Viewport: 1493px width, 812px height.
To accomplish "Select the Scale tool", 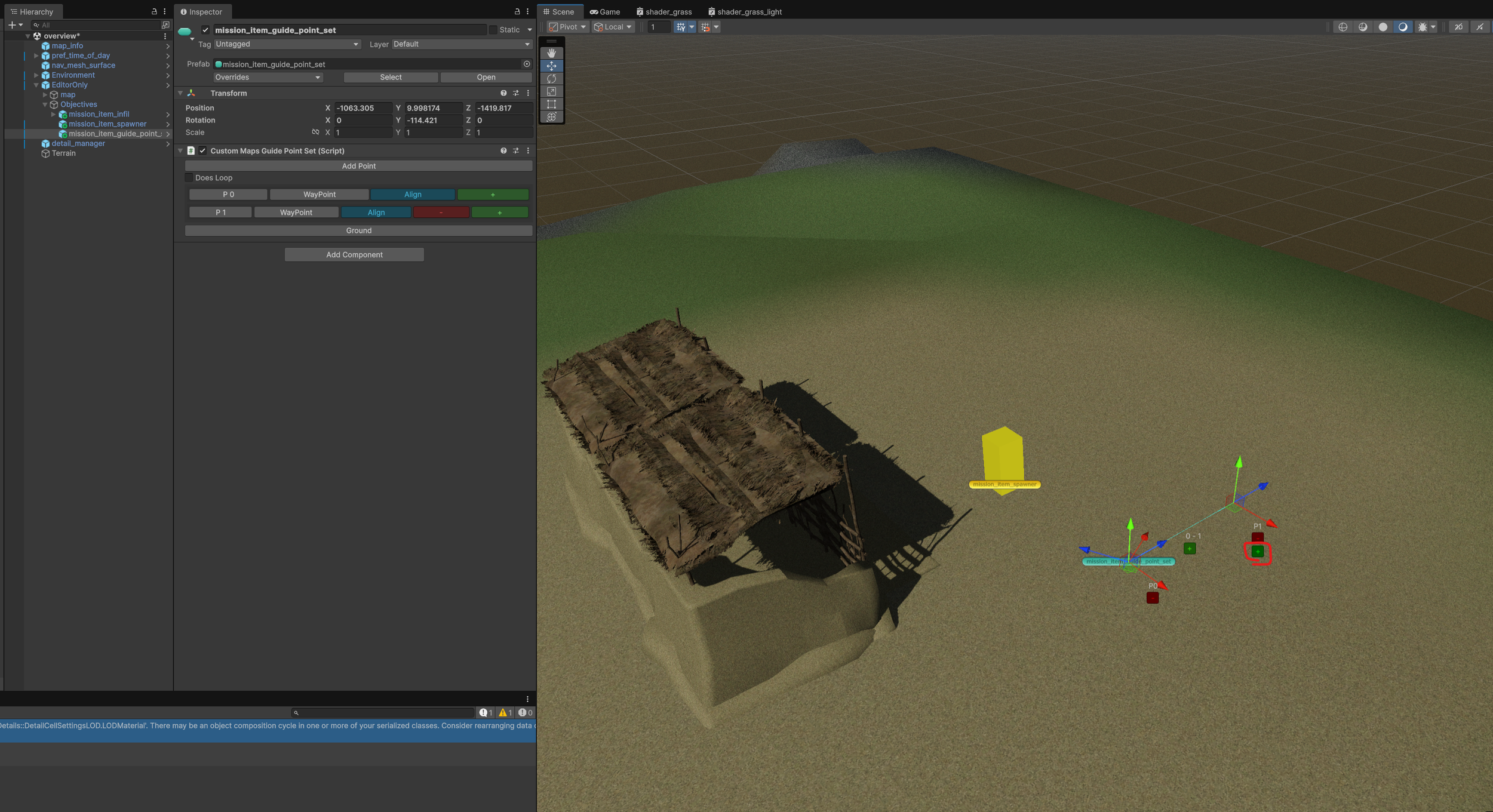I will coord(551,91).
